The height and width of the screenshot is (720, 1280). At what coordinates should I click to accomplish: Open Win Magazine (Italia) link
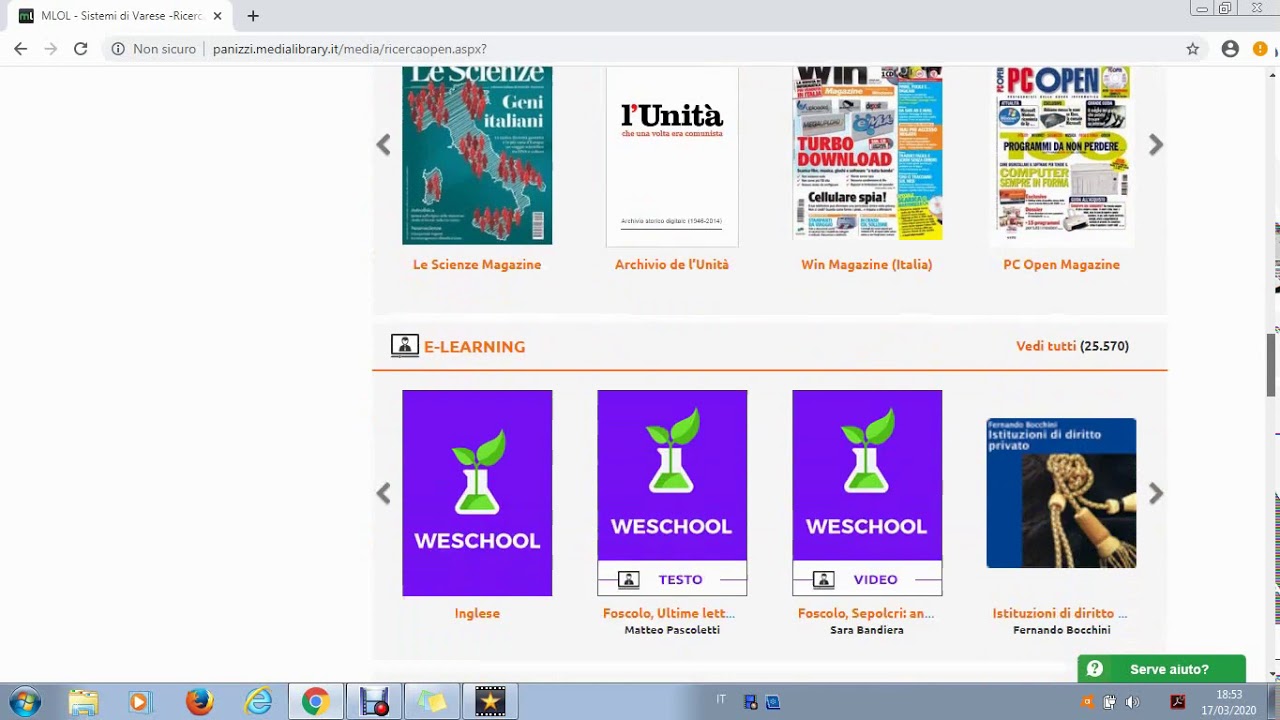pyautogui.click(x=866, y=265)
